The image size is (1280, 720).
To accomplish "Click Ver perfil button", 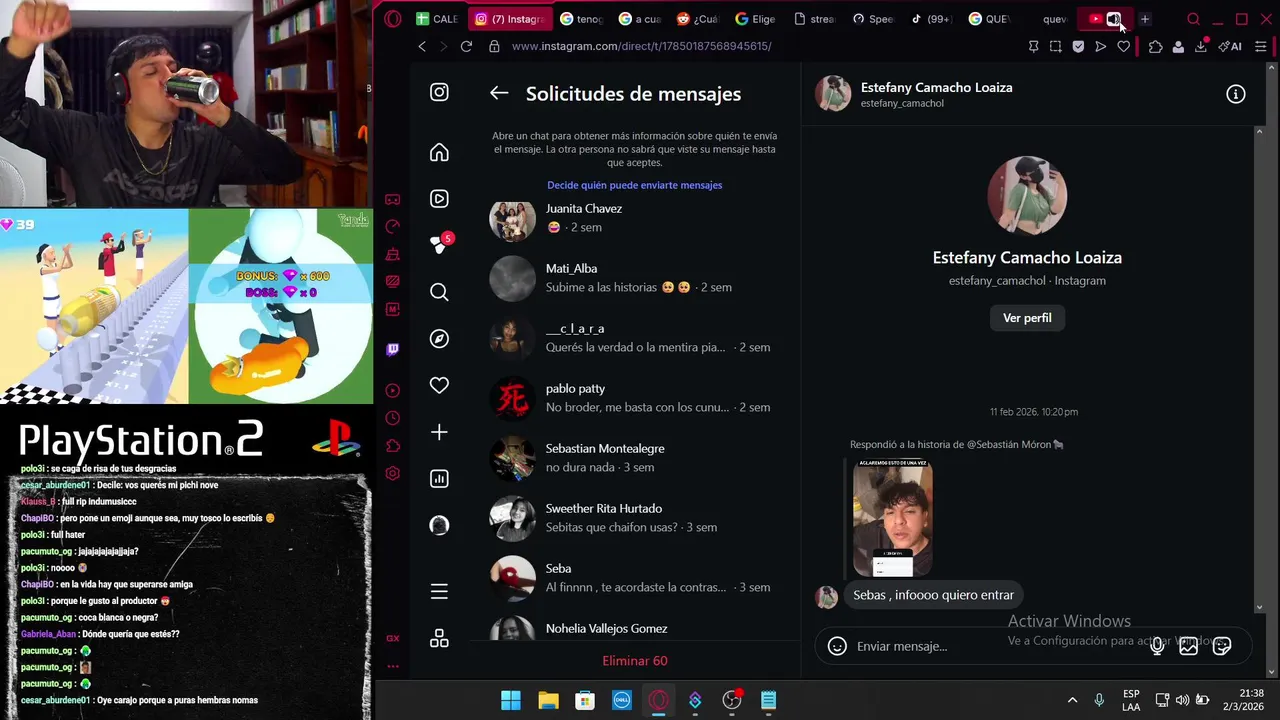I will pos(1027,318).
